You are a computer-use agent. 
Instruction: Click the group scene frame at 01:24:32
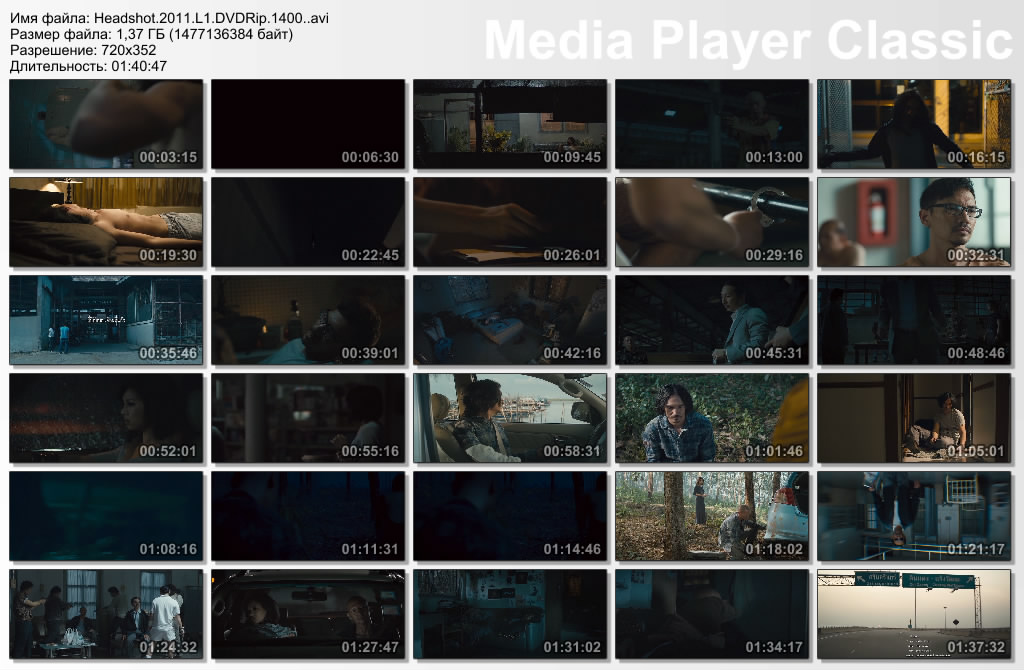106,614
